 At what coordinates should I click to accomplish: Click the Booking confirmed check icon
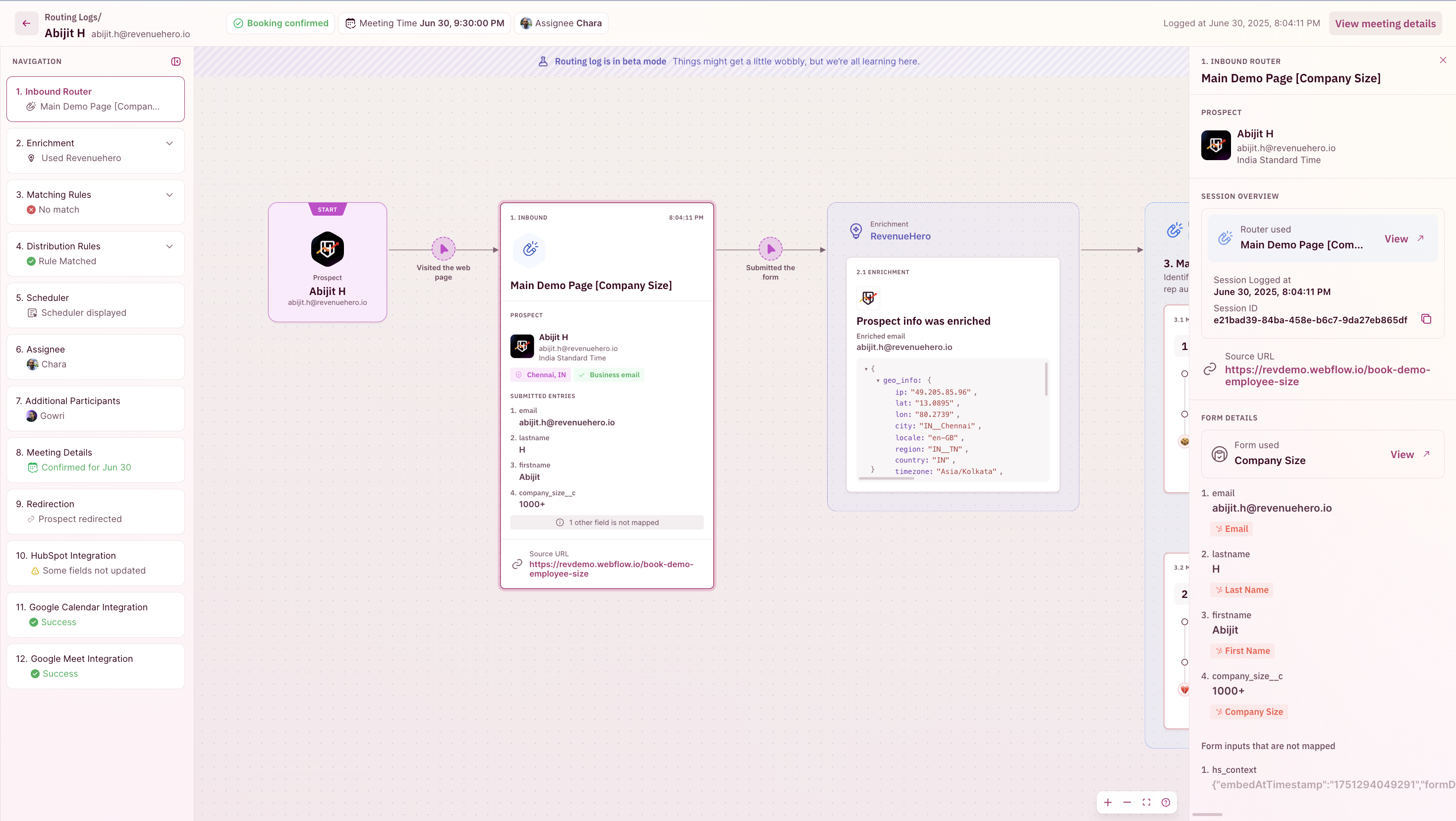(238, 23)
